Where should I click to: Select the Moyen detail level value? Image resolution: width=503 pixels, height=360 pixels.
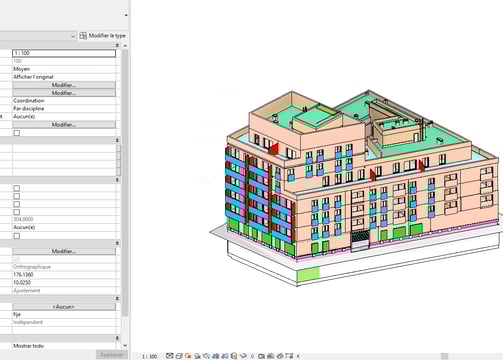[x=64, y=69]
